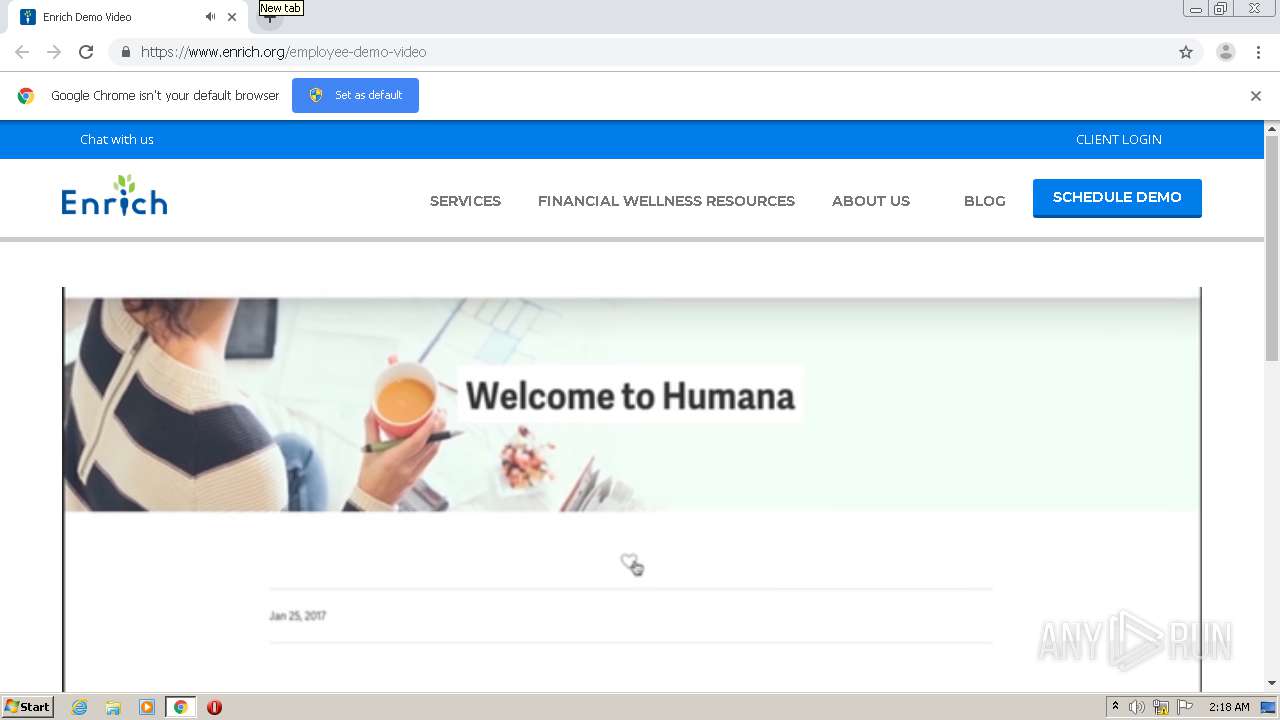Open the SERVICES menu
Image resolution: width=1280 pixels, height=720 pixels.
(x=465, y=201)
